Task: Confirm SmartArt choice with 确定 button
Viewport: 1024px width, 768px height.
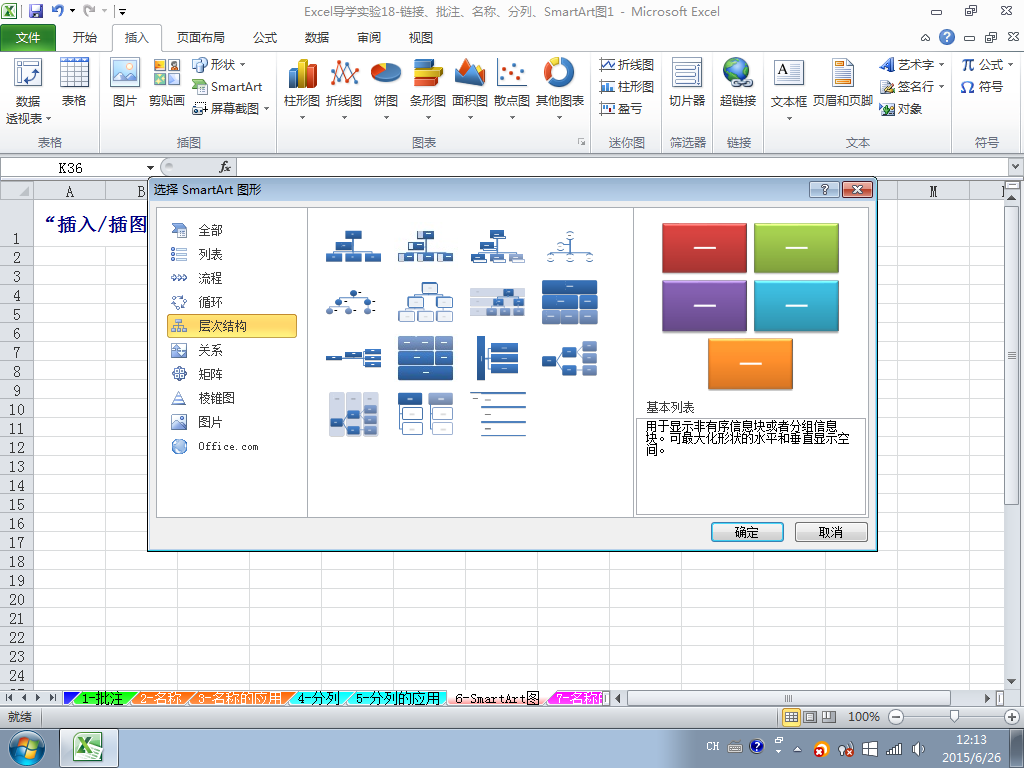Action: tap(747, 532)
